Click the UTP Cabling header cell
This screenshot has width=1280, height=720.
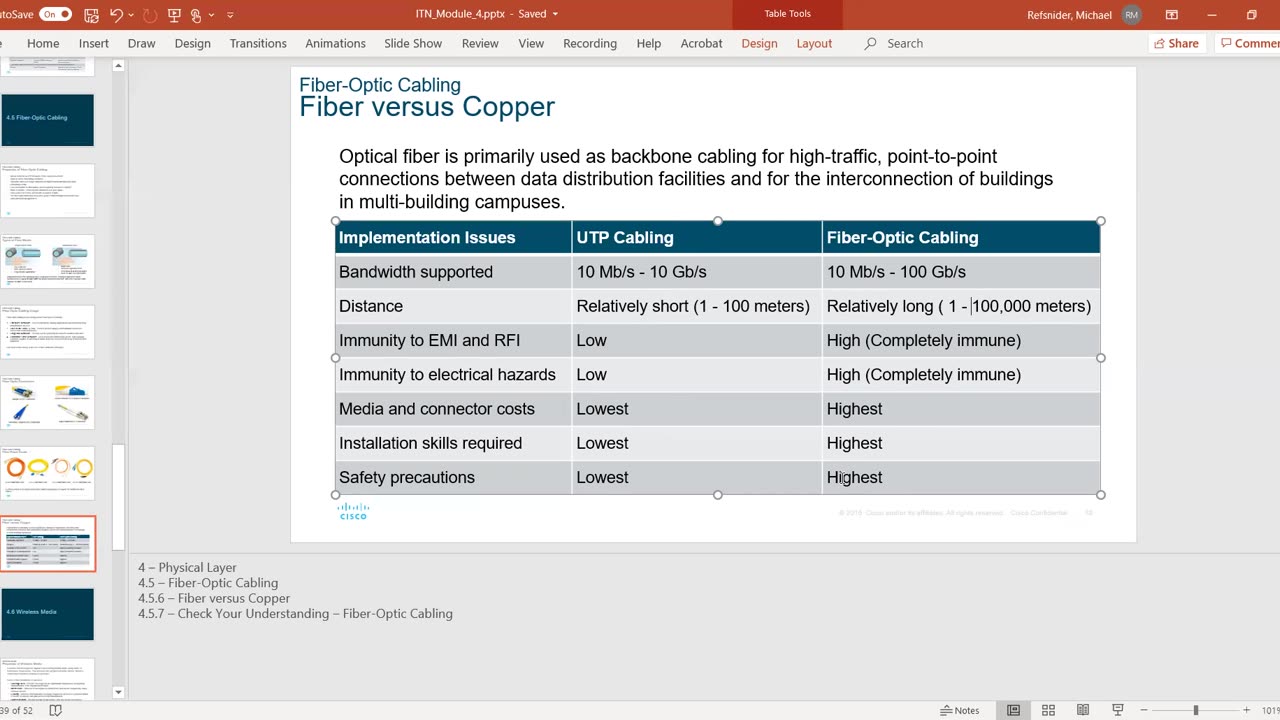697,238
